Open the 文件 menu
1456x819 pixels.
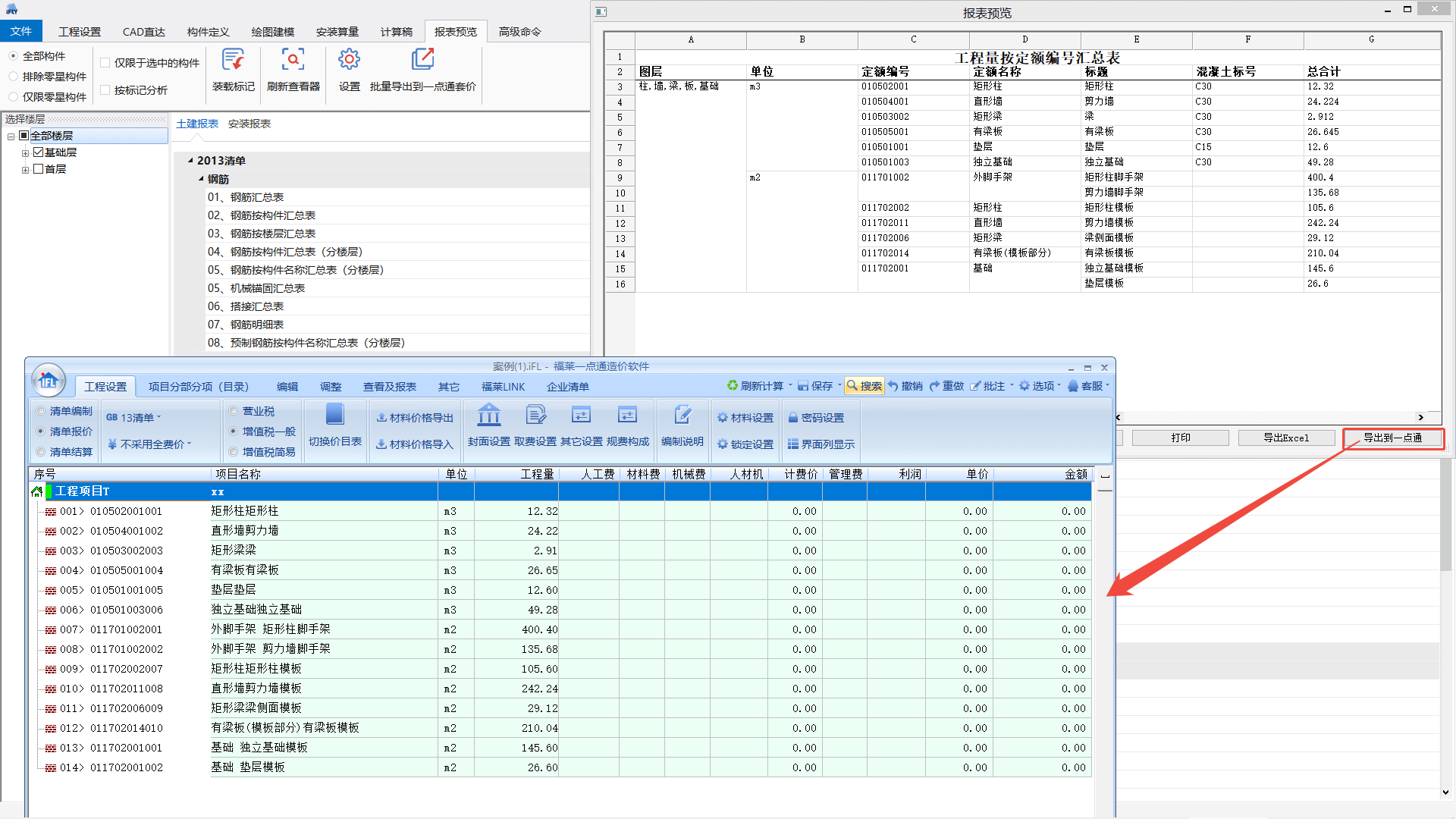[x=21, y=31]
